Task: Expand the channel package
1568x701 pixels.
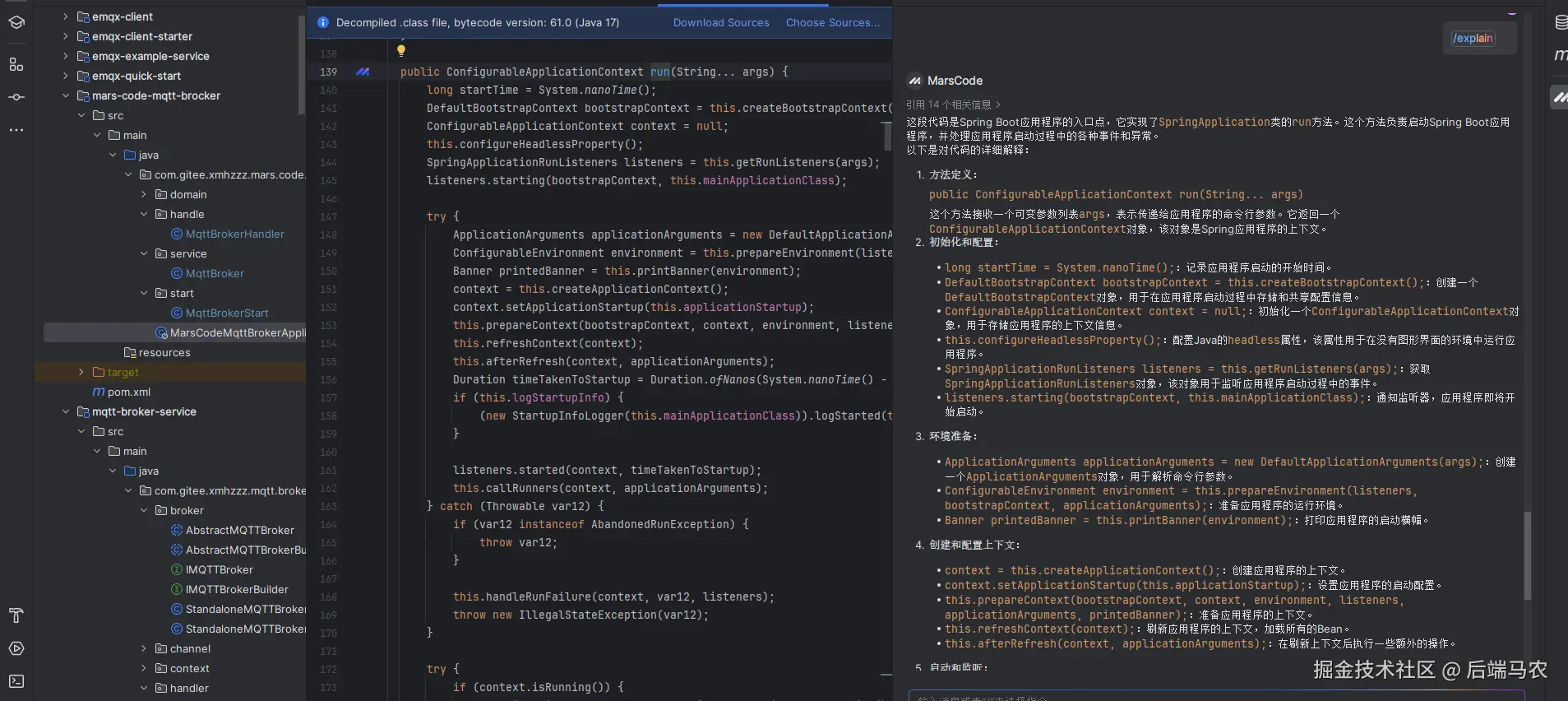Action: click(x=143, y=648)
